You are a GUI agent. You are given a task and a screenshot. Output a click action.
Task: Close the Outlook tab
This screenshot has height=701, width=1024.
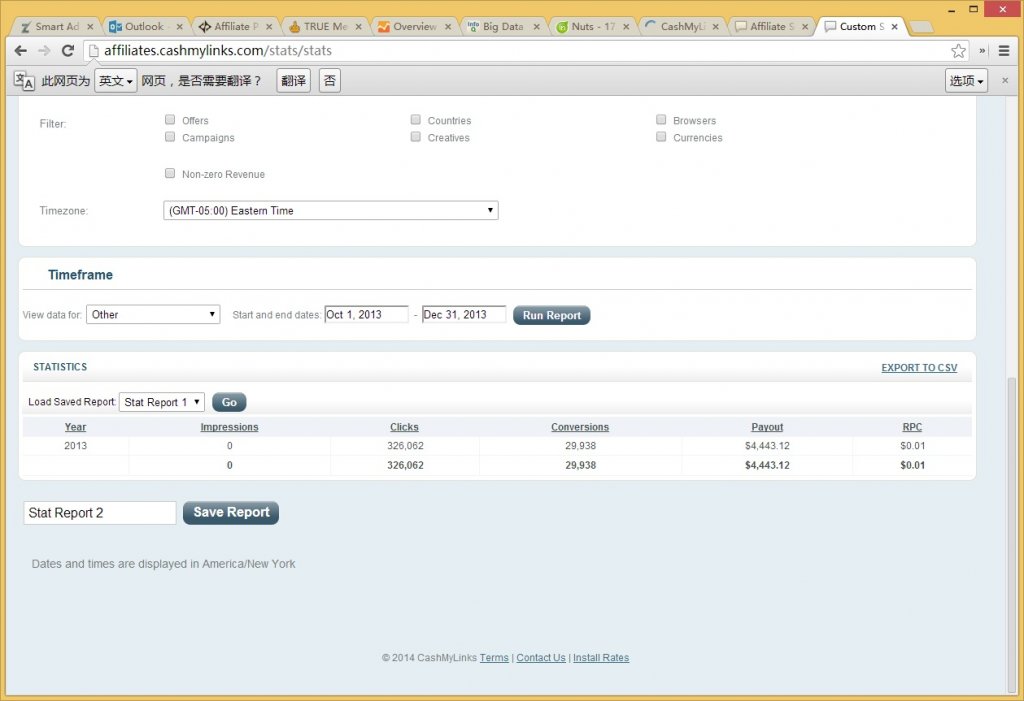[180, 27]
